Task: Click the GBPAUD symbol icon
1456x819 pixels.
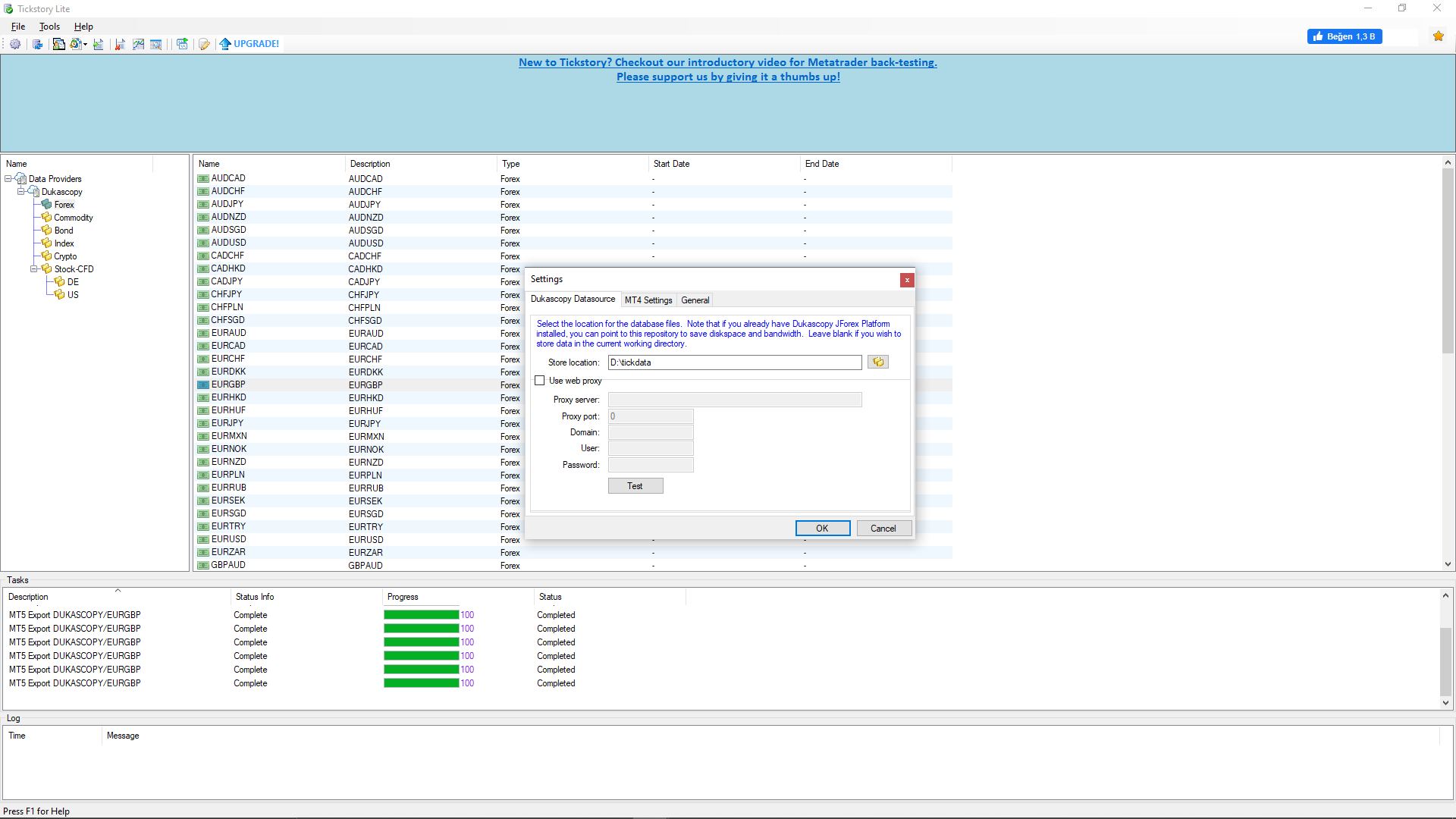Action: 203,566
